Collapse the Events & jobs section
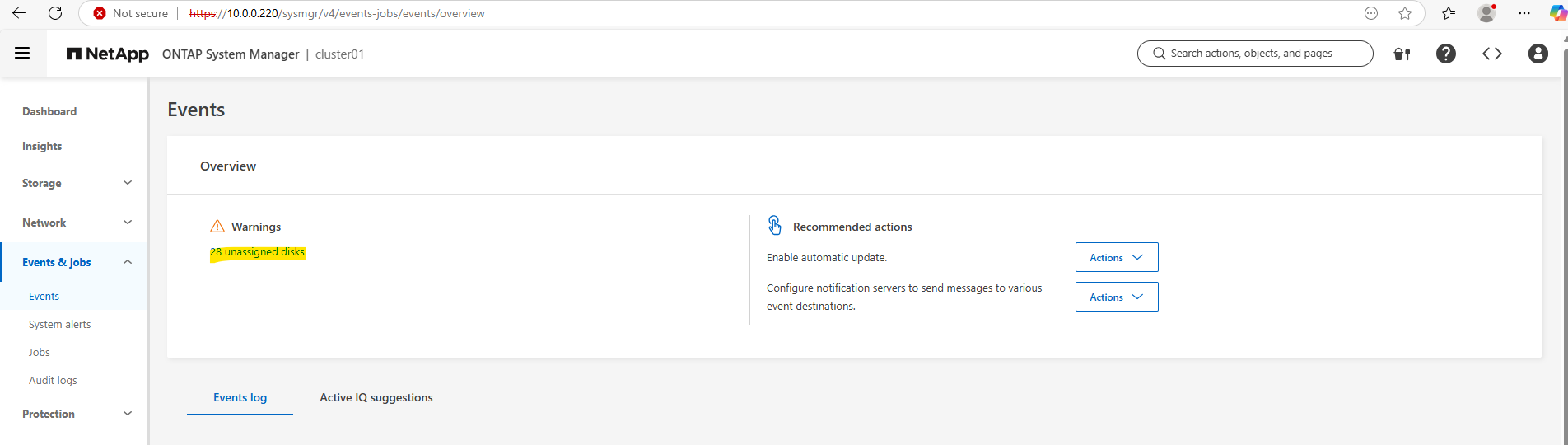 point(74,262)
